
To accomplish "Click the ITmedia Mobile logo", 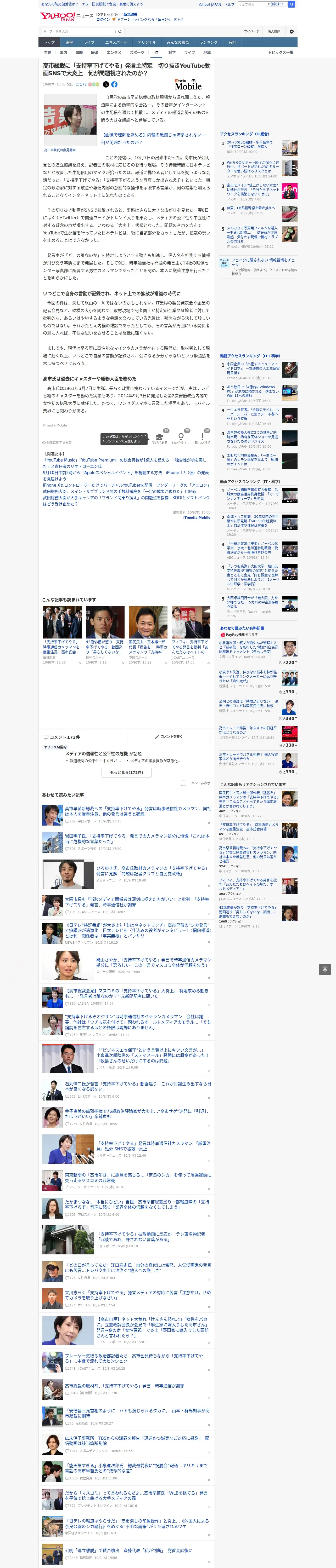I will coord(188,85).
